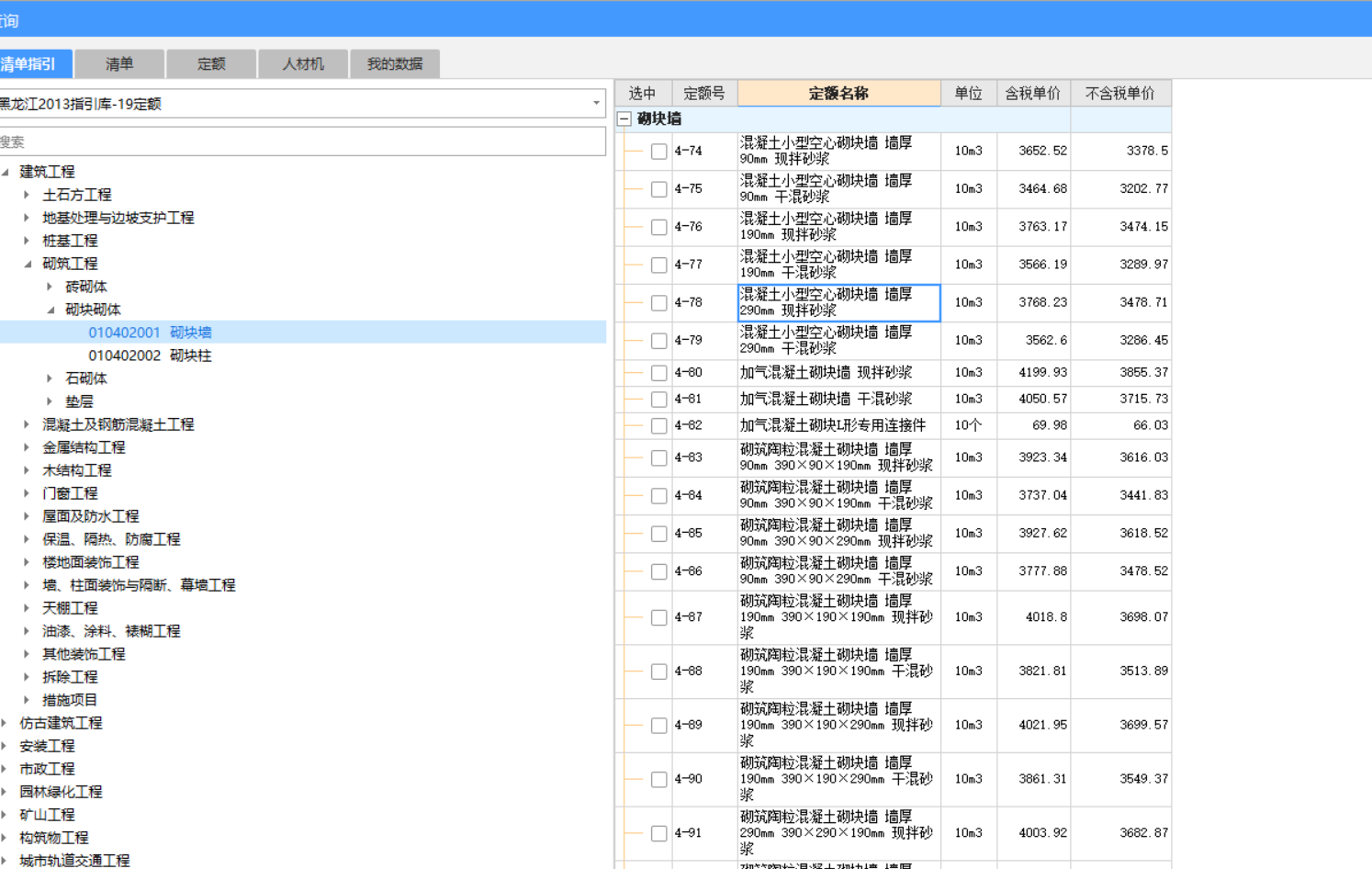Click the price cell 4199.93
The width and height of the screenshot is (1372, 869).
(1033, 372)
